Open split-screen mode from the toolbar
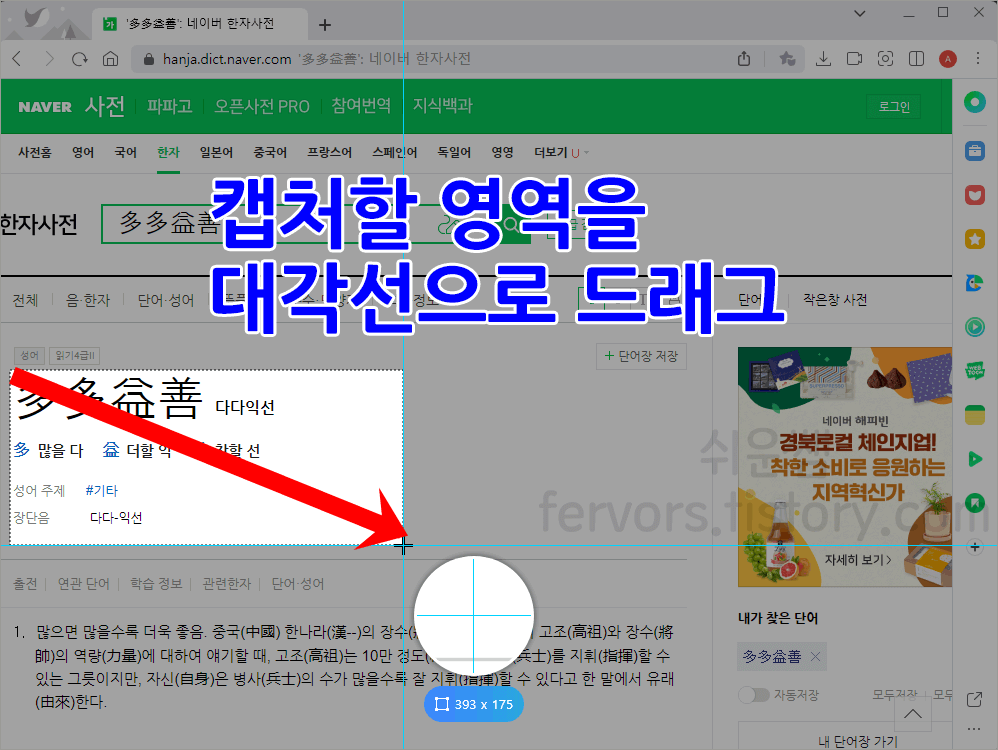This screenshot has height=750, width=998. (916, 59)
